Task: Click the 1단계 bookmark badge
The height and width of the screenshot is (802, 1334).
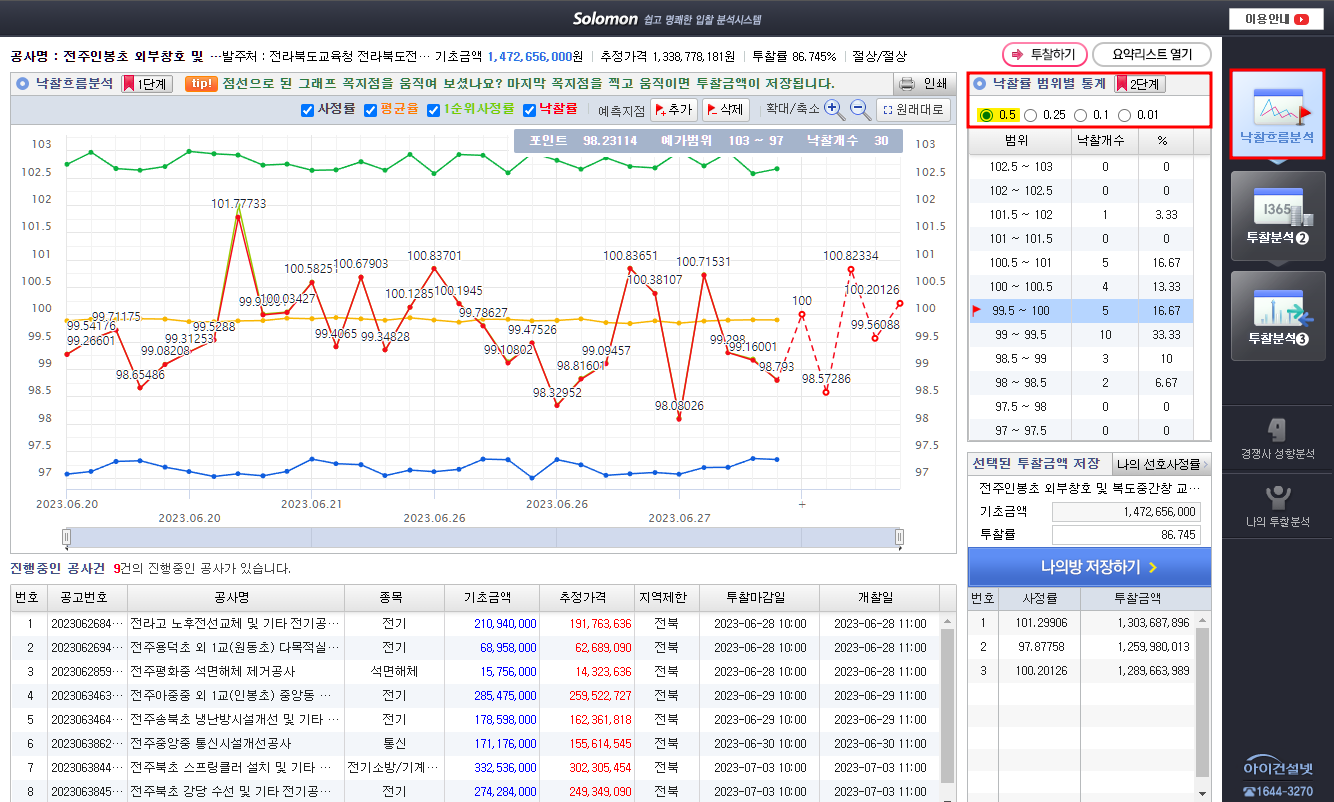Action: pos(147,84)
